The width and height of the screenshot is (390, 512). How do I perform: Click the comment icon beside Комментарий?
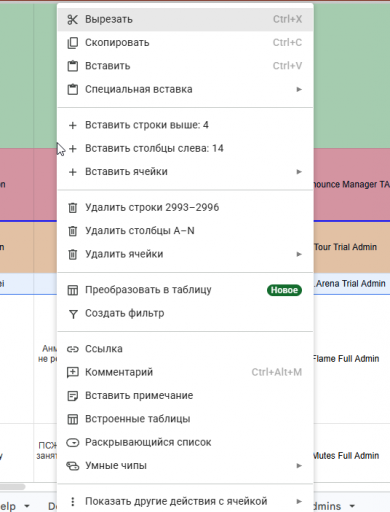point(72,372)
